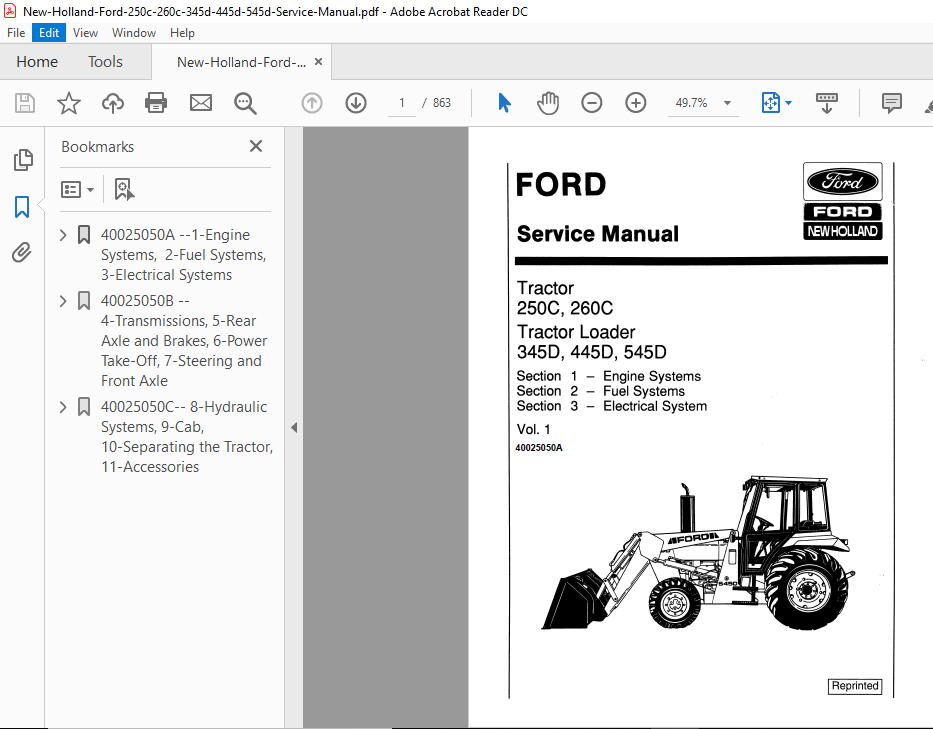Go to previous page arrow
The image size is (933, 729).
tap(312, 103)
